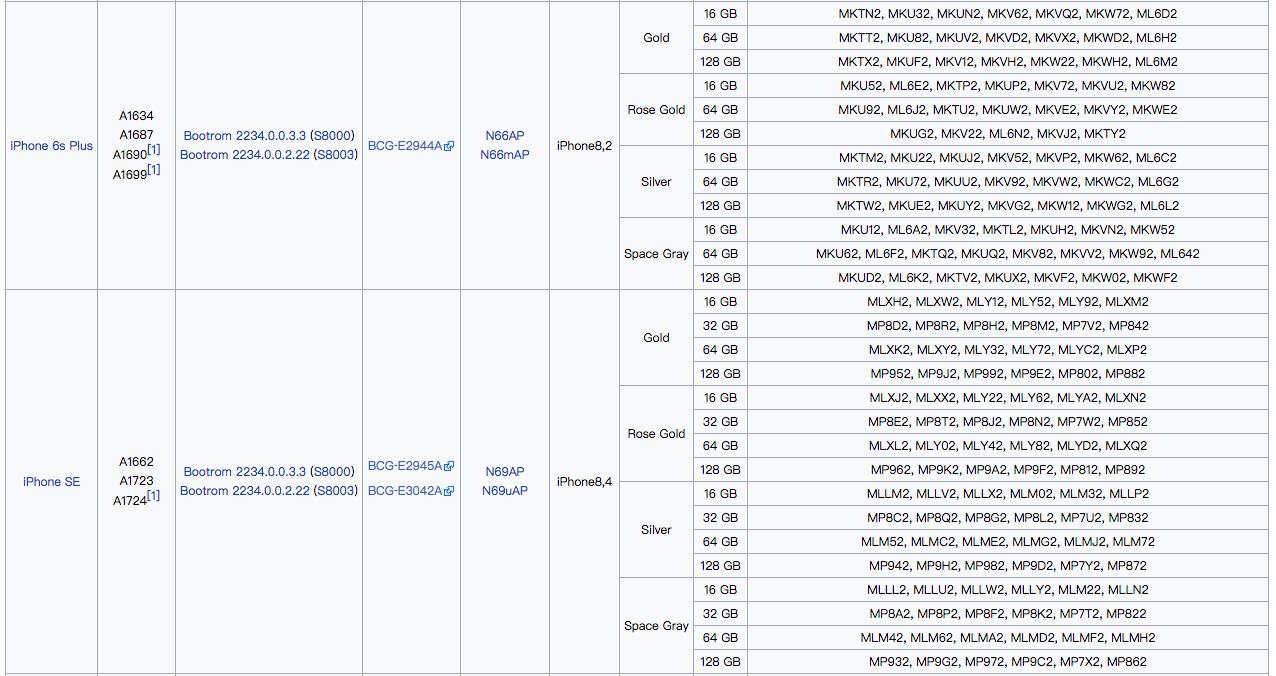
Task: Open Bootrom 2234.0.0.2.22 in iPhone 6s Plus row
Action: click(245, 155)
